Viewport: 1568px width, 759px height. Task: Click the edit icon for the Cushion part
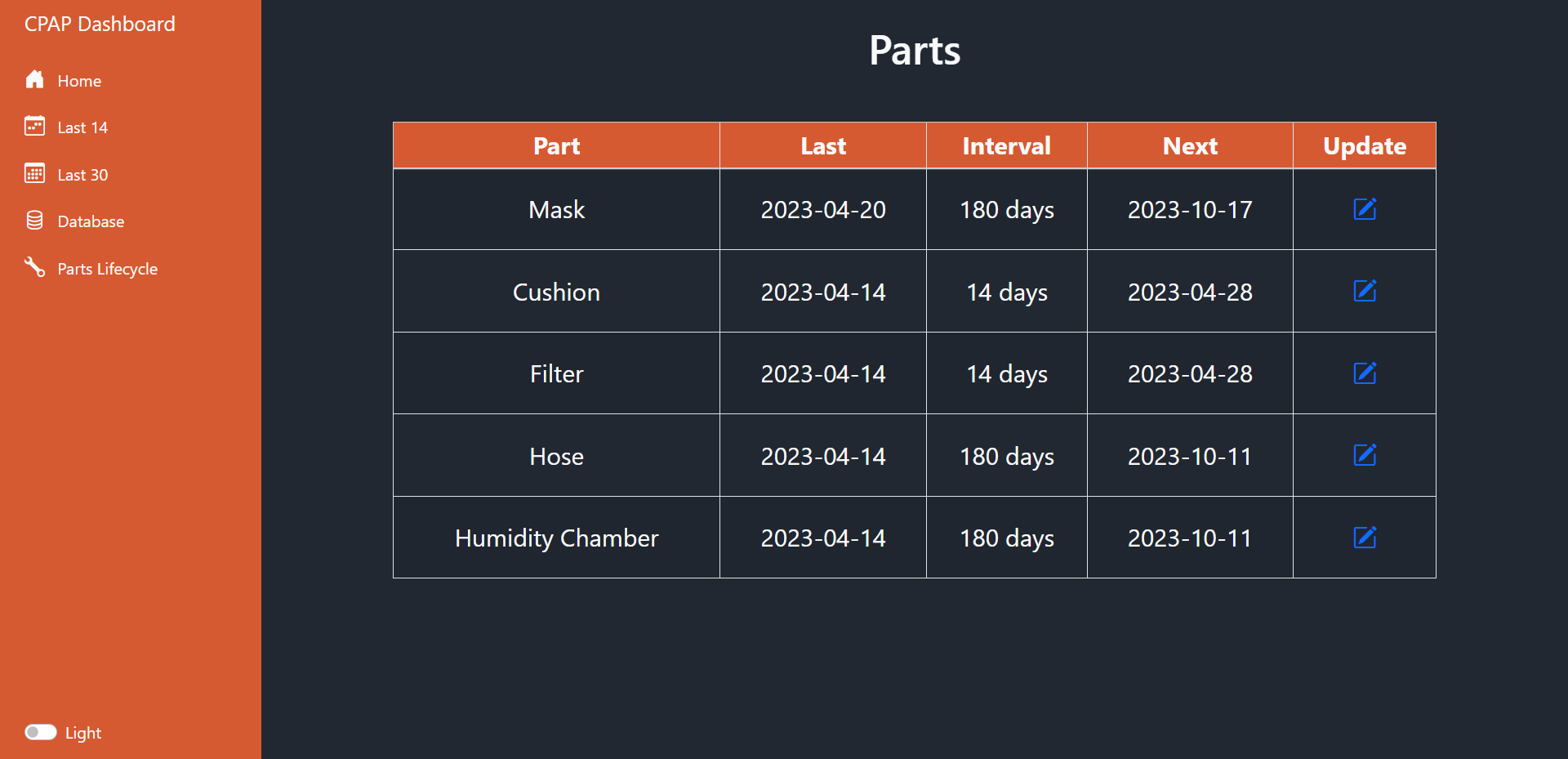pos(1365,291)
